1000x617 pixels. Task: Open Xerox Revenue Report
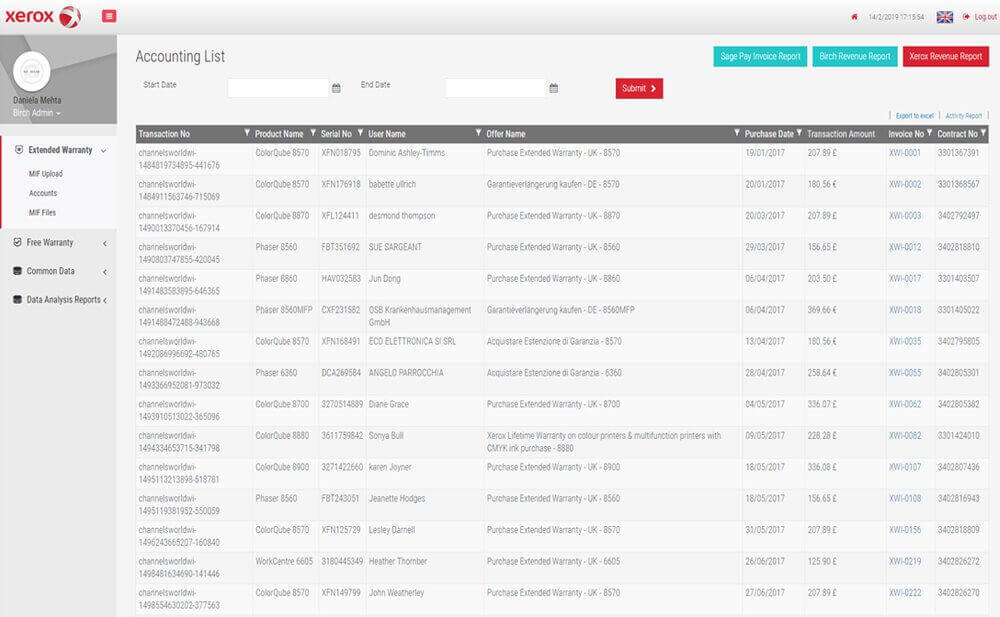[x=946, y=56]
